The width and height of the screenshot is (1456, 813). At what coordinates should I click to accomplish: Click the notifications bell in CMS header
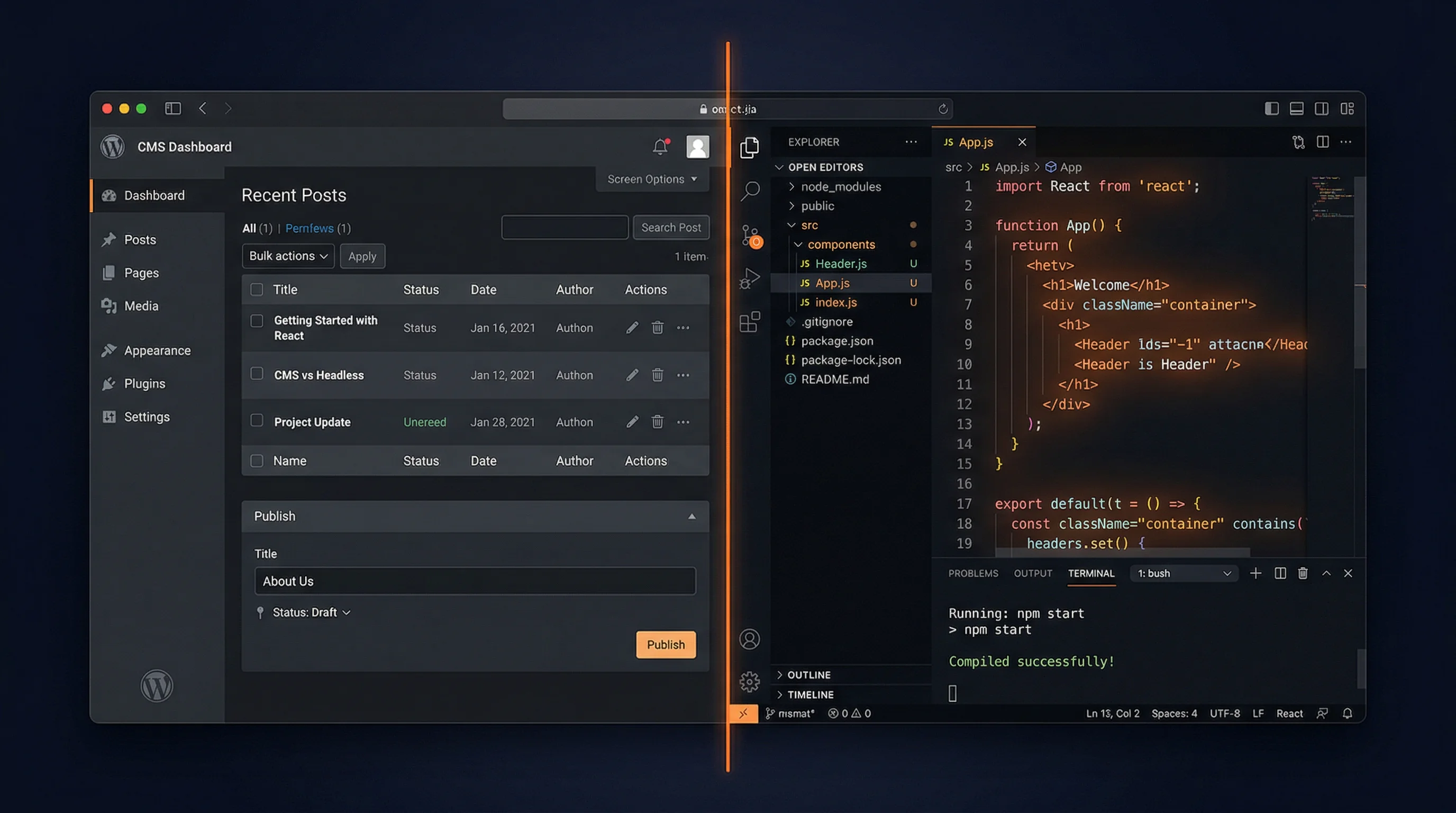coord(660,147)
